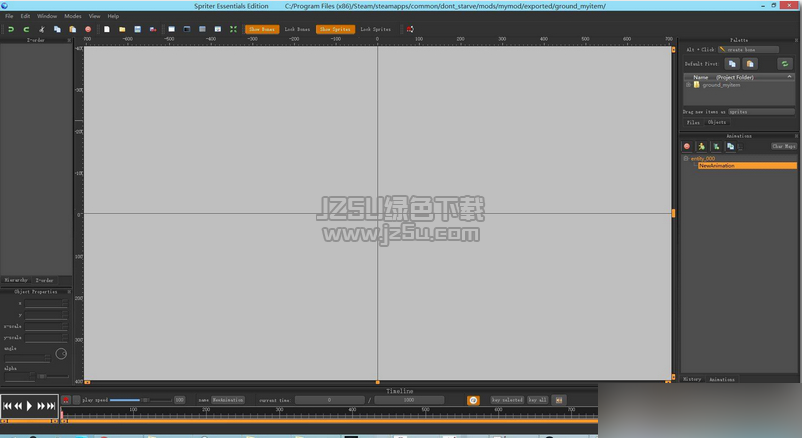Open a project with the yellow folder icon
This screenshot has height=438, width=802.
[x=122, y=29]
